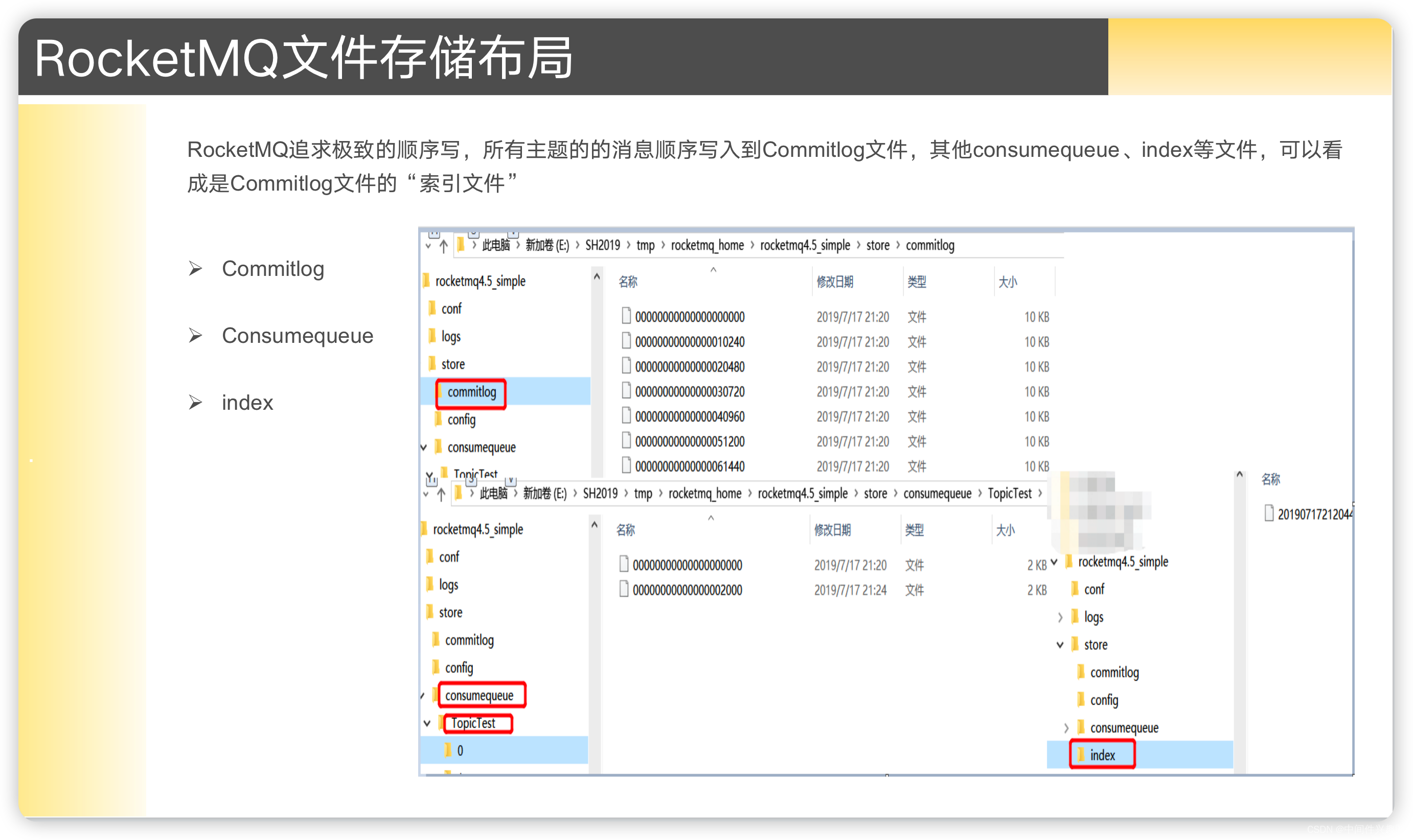
Task: Select file 00000000000000061440 in commitlog
Action: coord(689,466)
